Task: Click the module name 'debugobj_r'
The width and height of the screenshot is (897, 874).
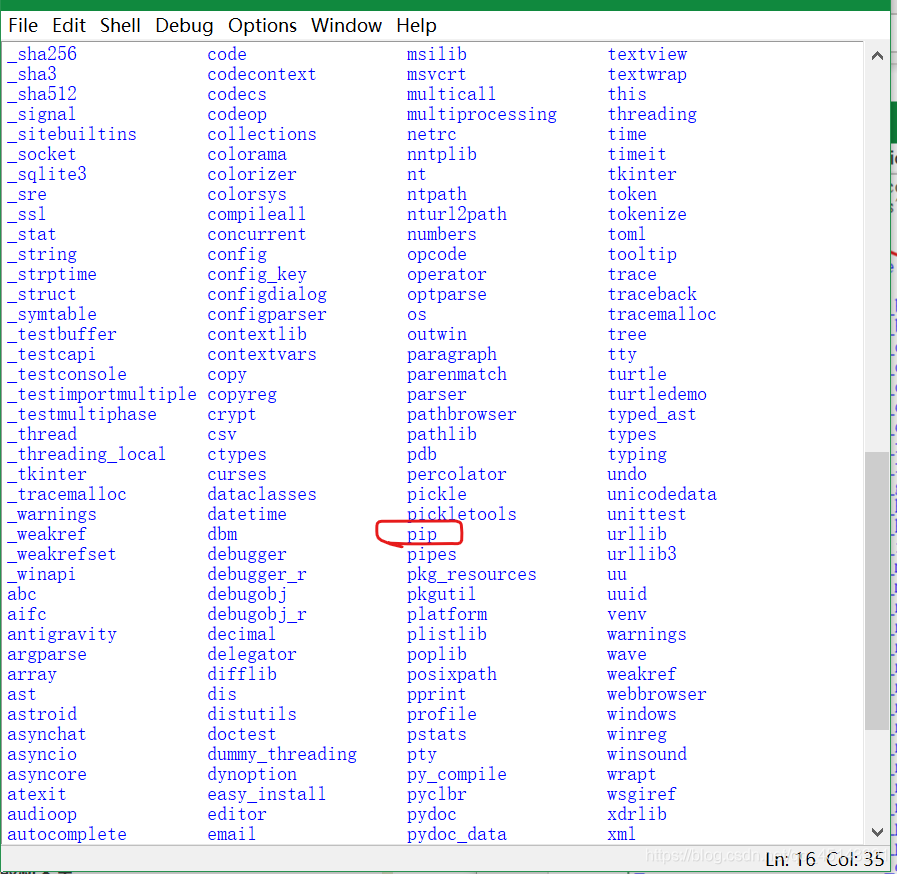Action: [257, 614]
